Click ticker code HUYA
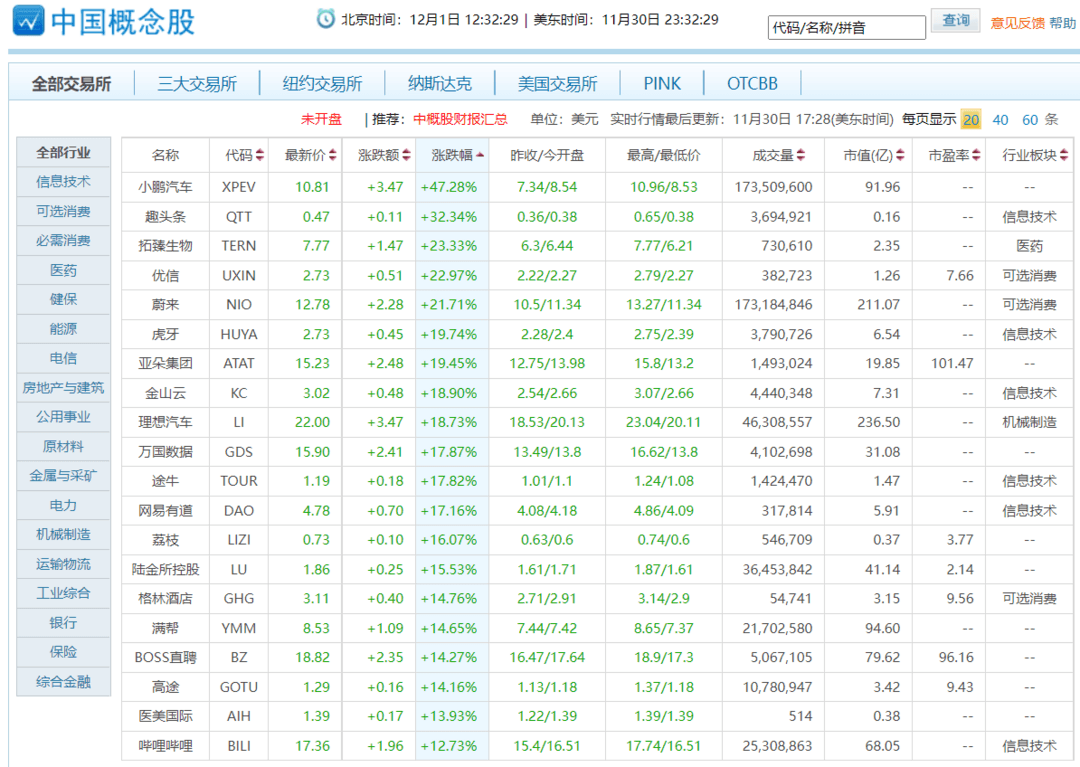Viewport: 1080px width, 767px height. (x=239, y=334)
